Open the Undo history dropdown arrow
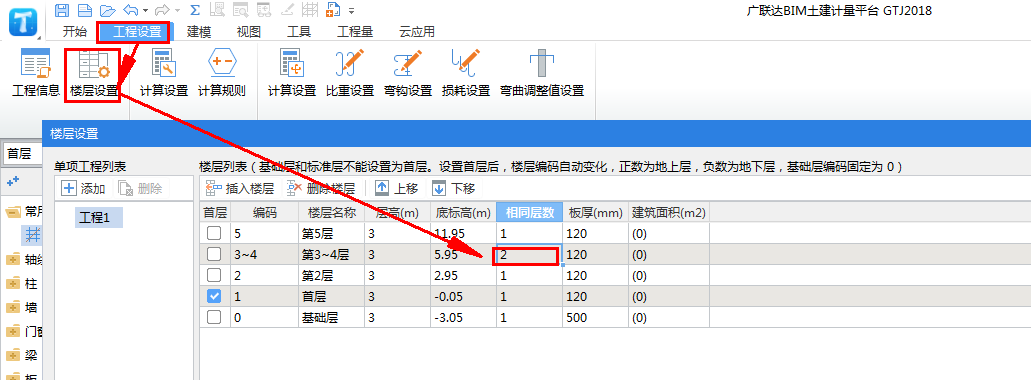 (x=145, y=11)
